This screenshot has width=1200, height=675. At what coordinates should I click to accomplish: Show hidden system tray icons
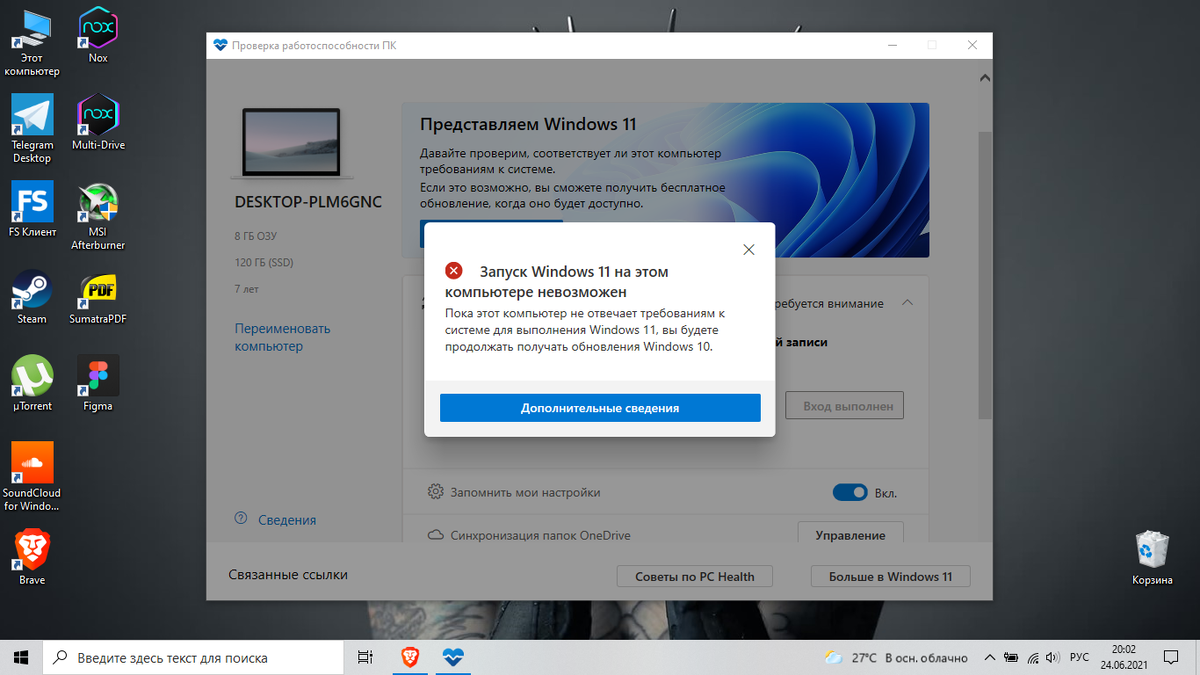(990, 658)
